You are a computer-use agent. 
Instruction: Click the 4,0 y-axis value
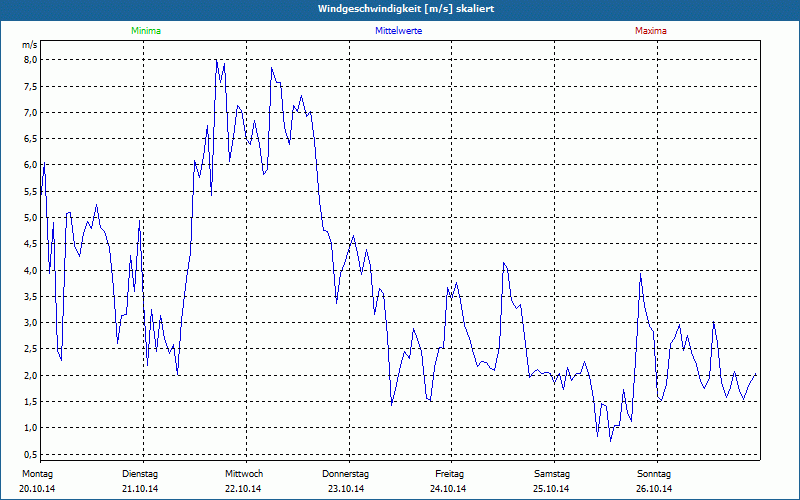coord(31,270)
